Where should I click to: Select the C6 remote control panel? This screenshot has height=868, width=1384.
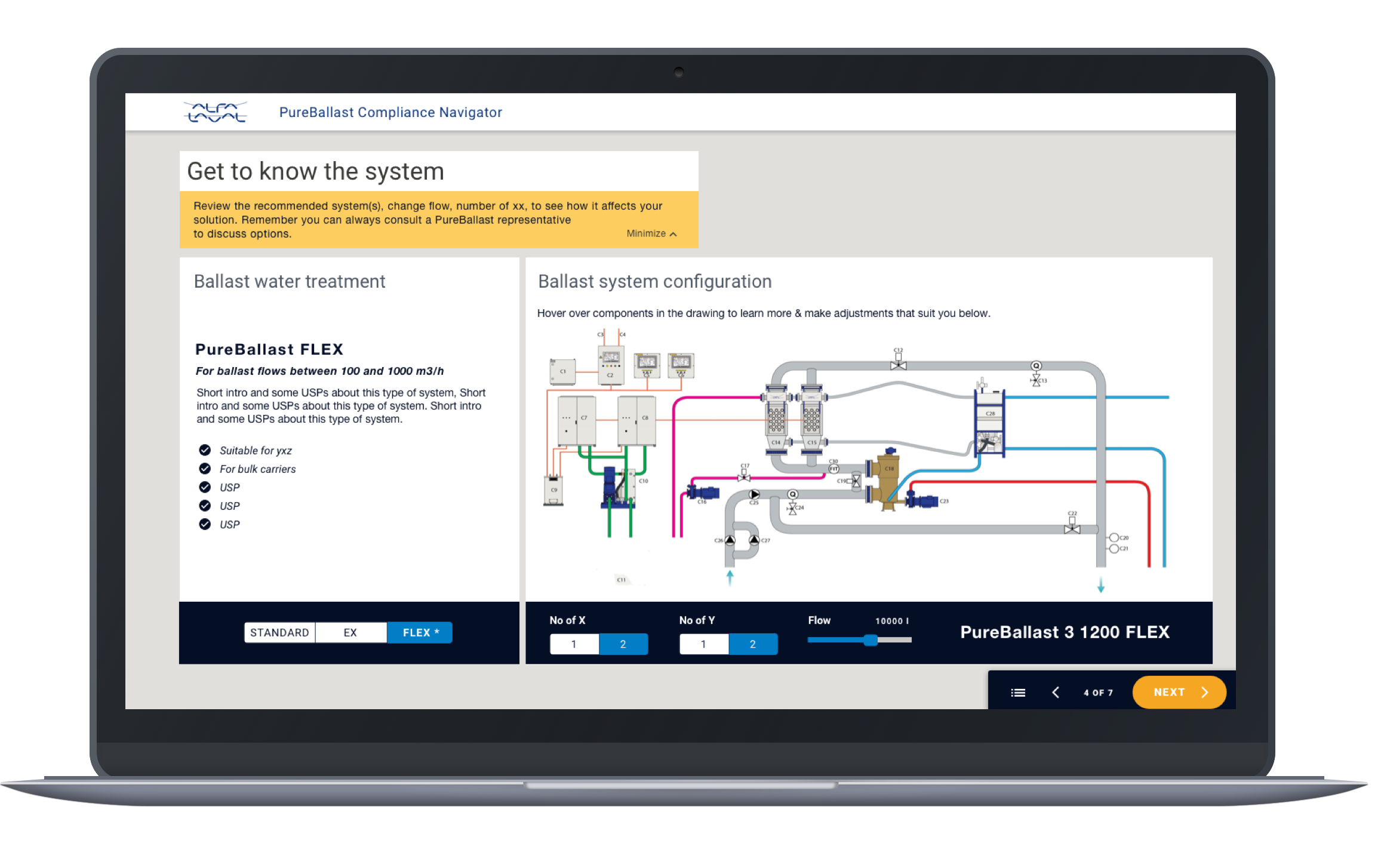tap(681, 365)
